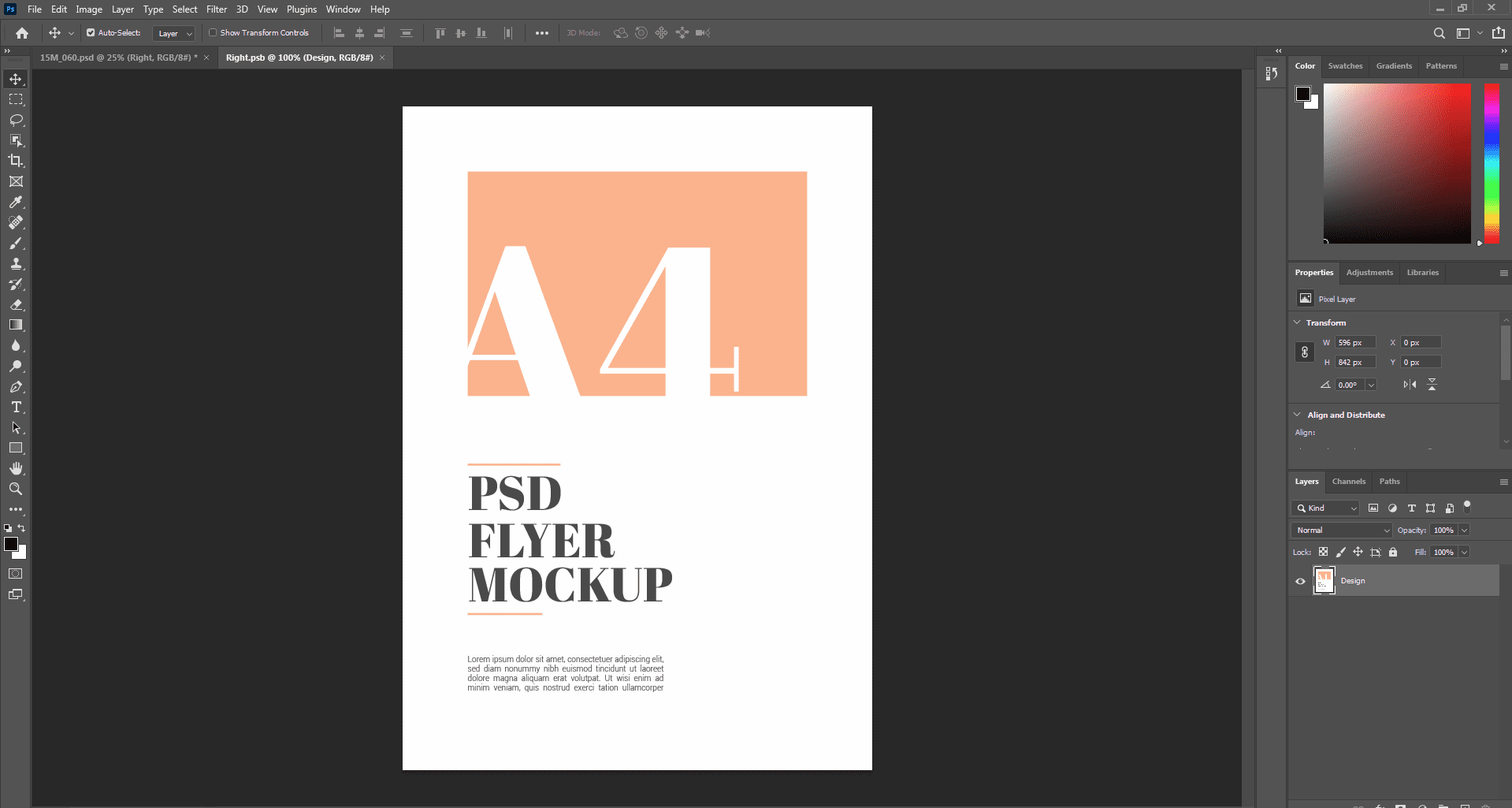The image size is (1512, 808).
Task: Select the Hand tool
Action: pyautogui.click(x=16, y=468)
